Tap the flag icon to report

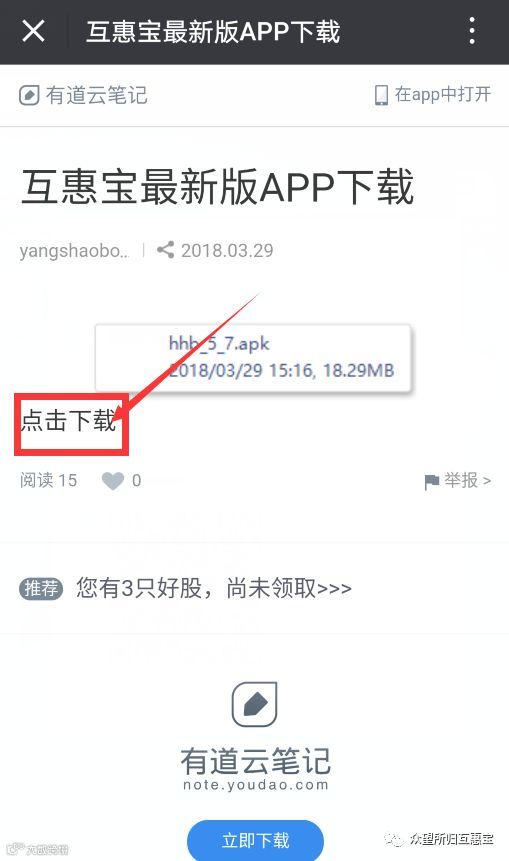(x=432, y=482)
